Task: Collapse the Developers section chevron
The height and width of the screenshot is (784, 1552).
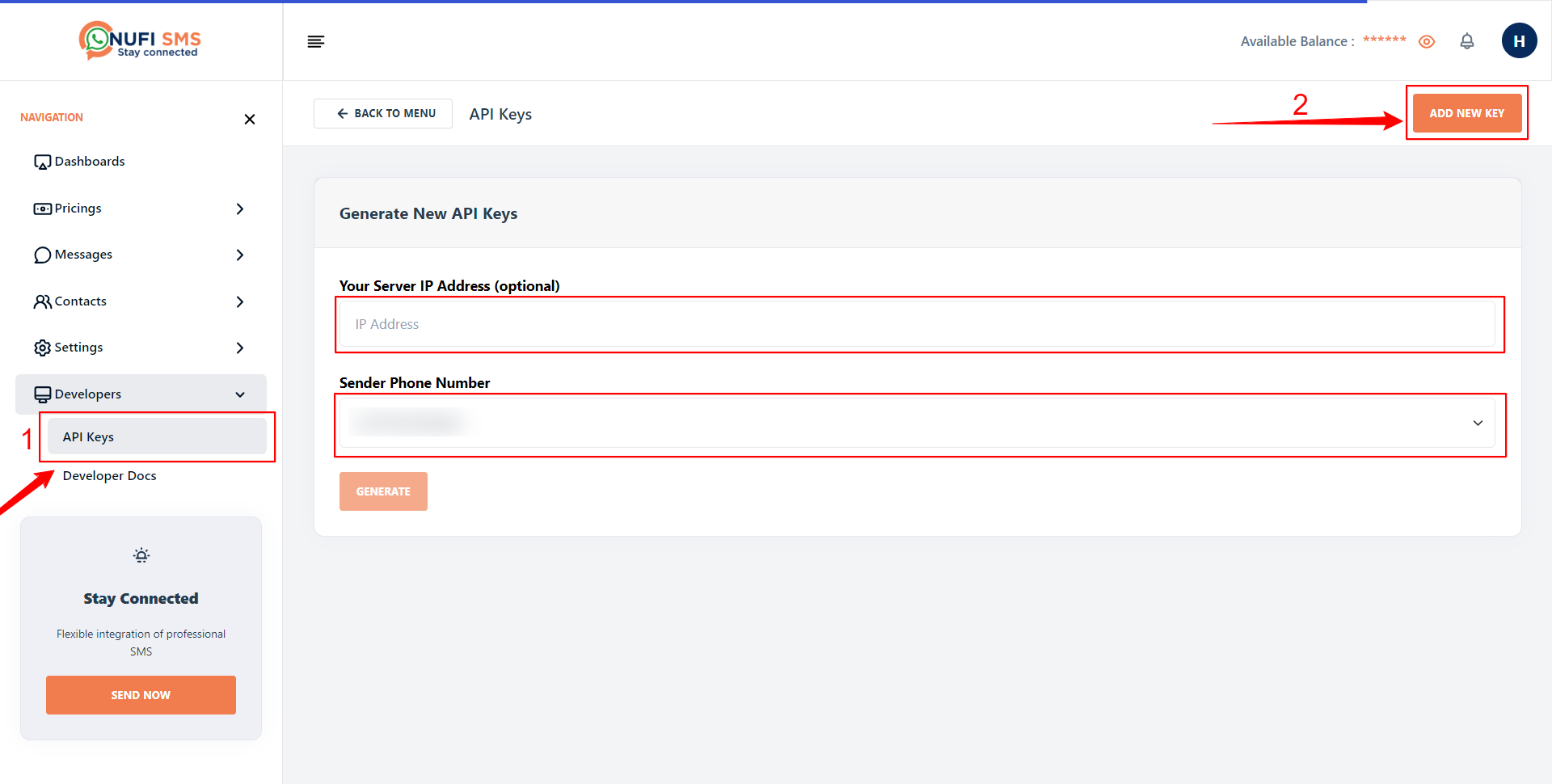Action: tap(239, 394)
